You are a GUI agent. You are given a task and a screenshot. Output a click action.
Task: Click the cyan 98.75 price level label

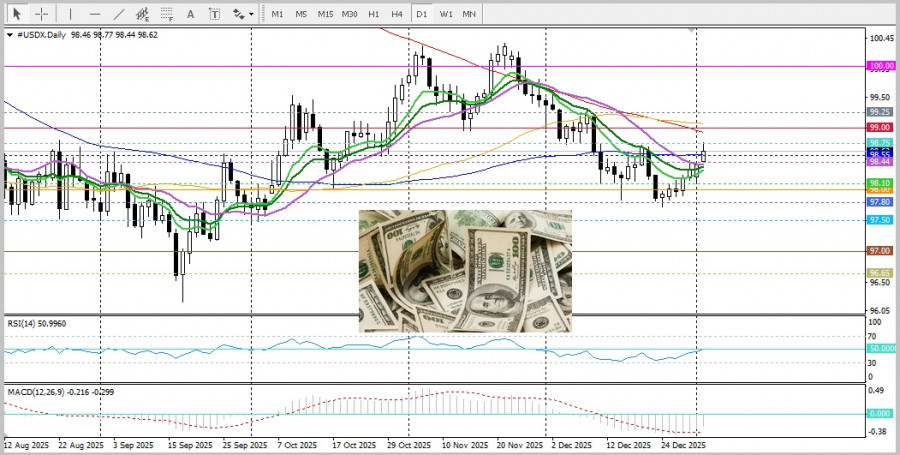point(880,143)
